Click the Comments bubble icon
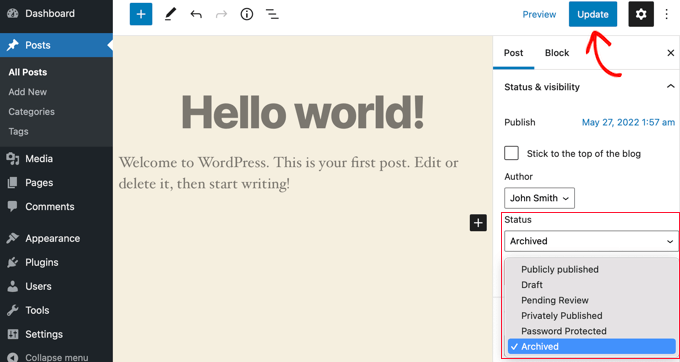This screenshot has height=362, width=680. [13, 206]
